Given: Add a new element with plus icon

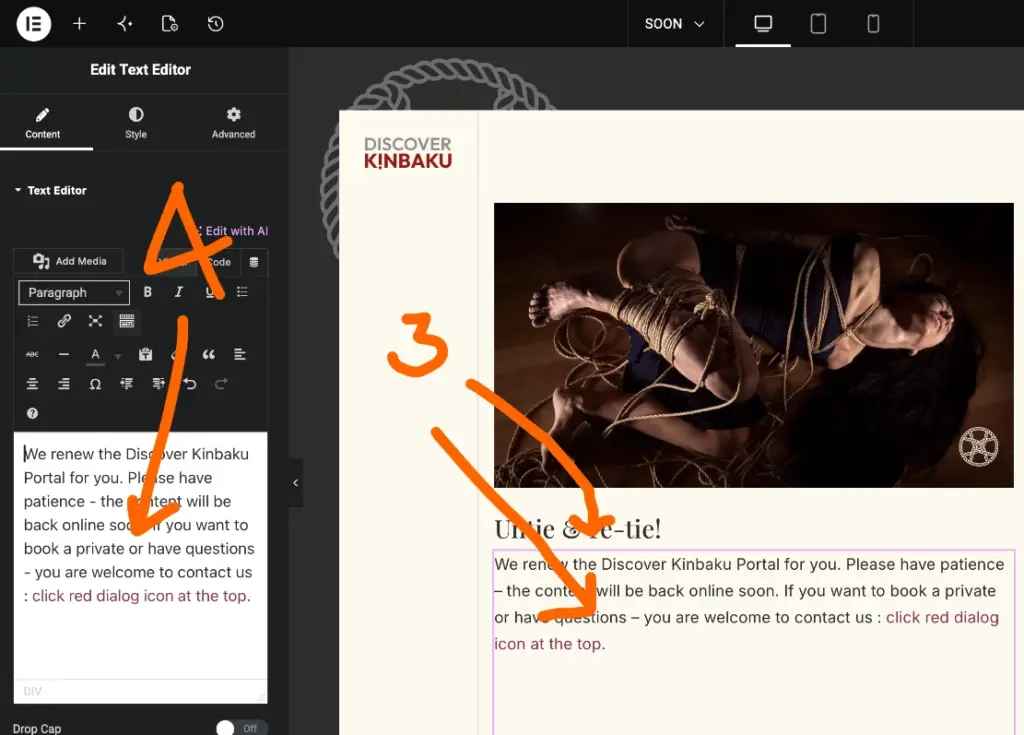Looking at the screenshot, I should point(79,24).
